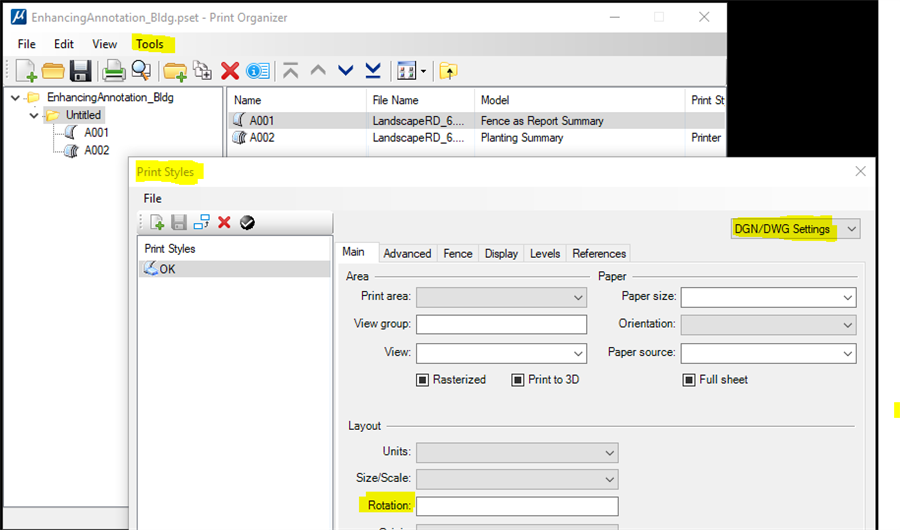
Task: Close the Print Styles dialog
Action: tap(860, 171)
